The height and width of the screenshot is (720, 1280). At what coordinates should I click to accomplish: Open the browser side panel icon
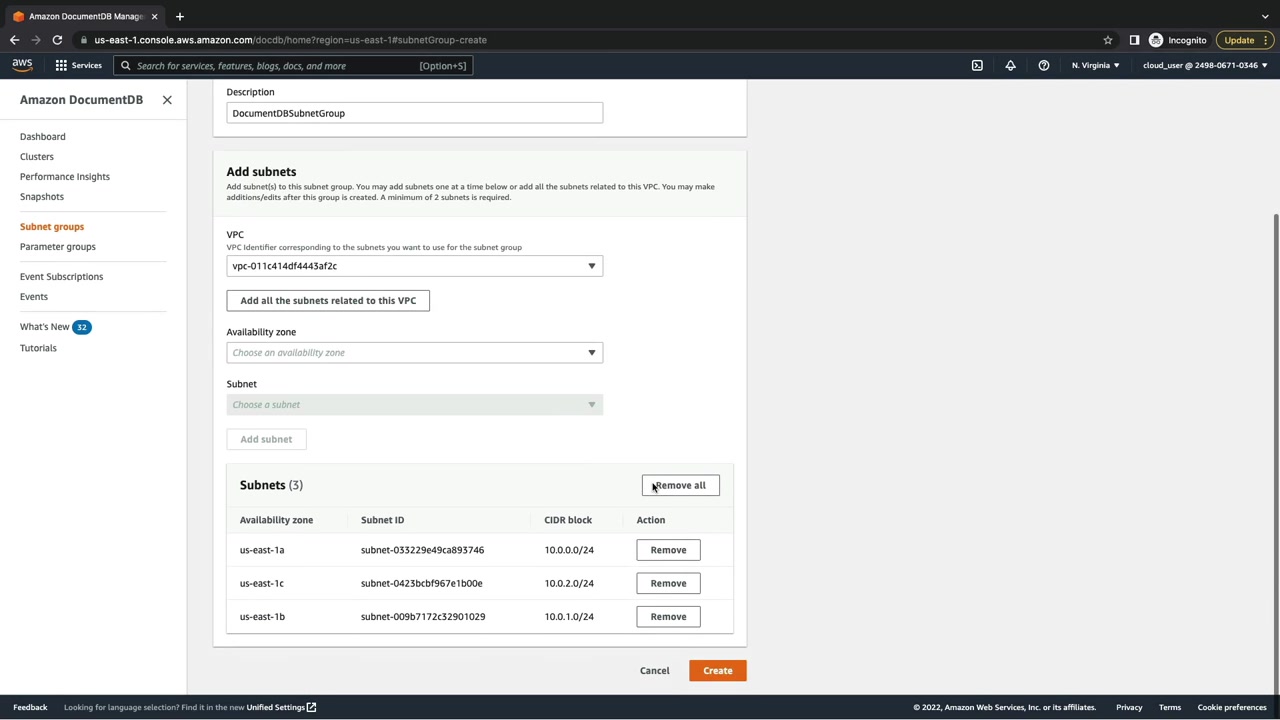(1134, 40)
